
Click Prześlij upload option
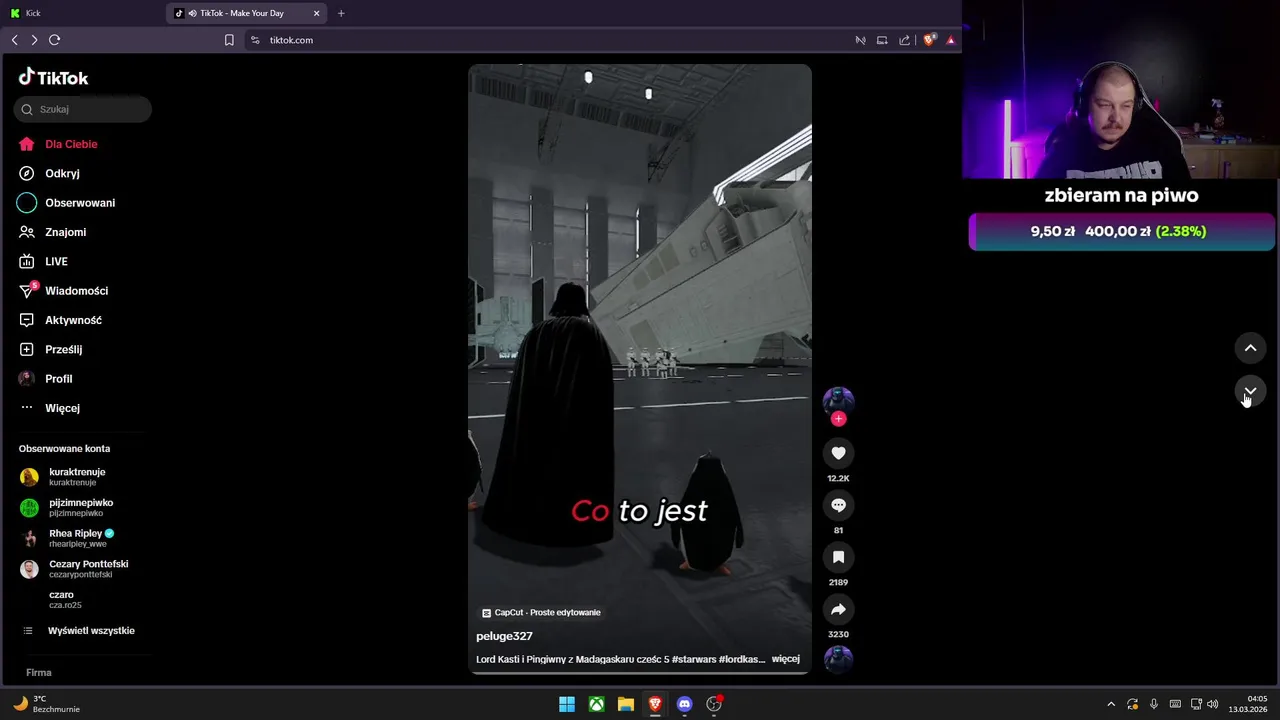[50, 349]
